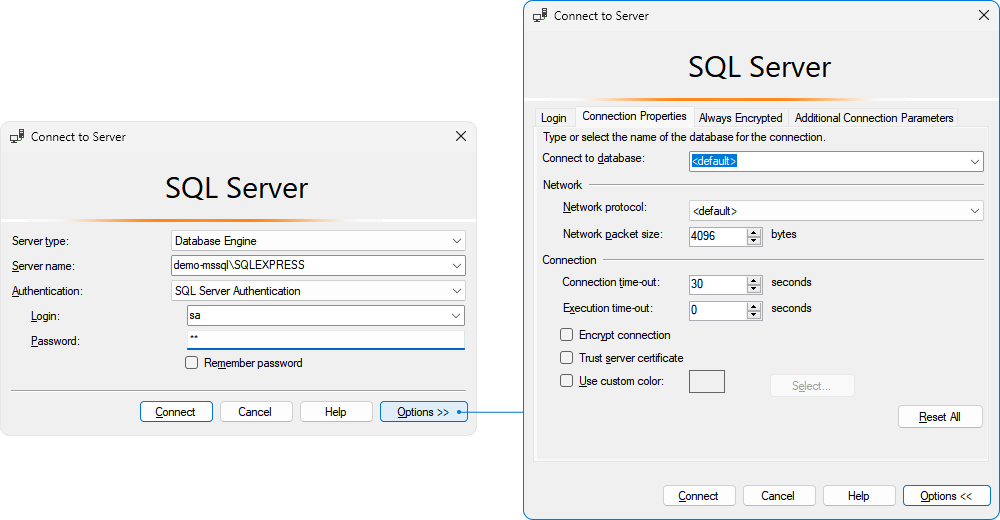
Task: Click the Reset All button
Action: click(x=940, y=417)
